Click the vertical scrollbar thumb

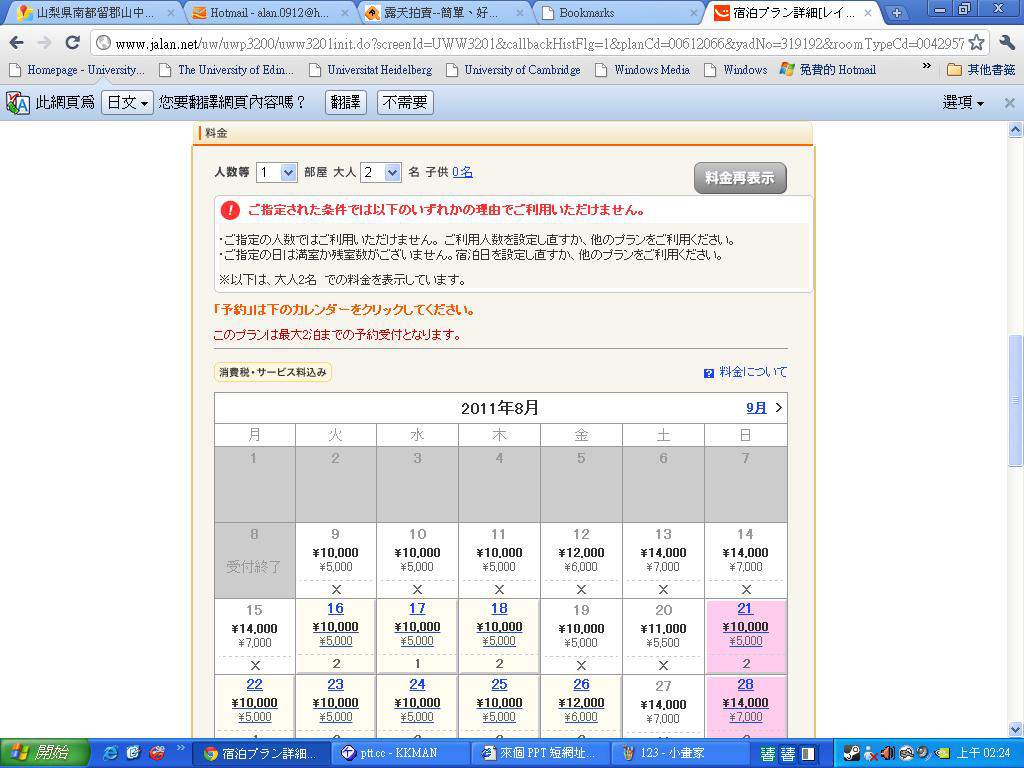(x=1015, y=400)
